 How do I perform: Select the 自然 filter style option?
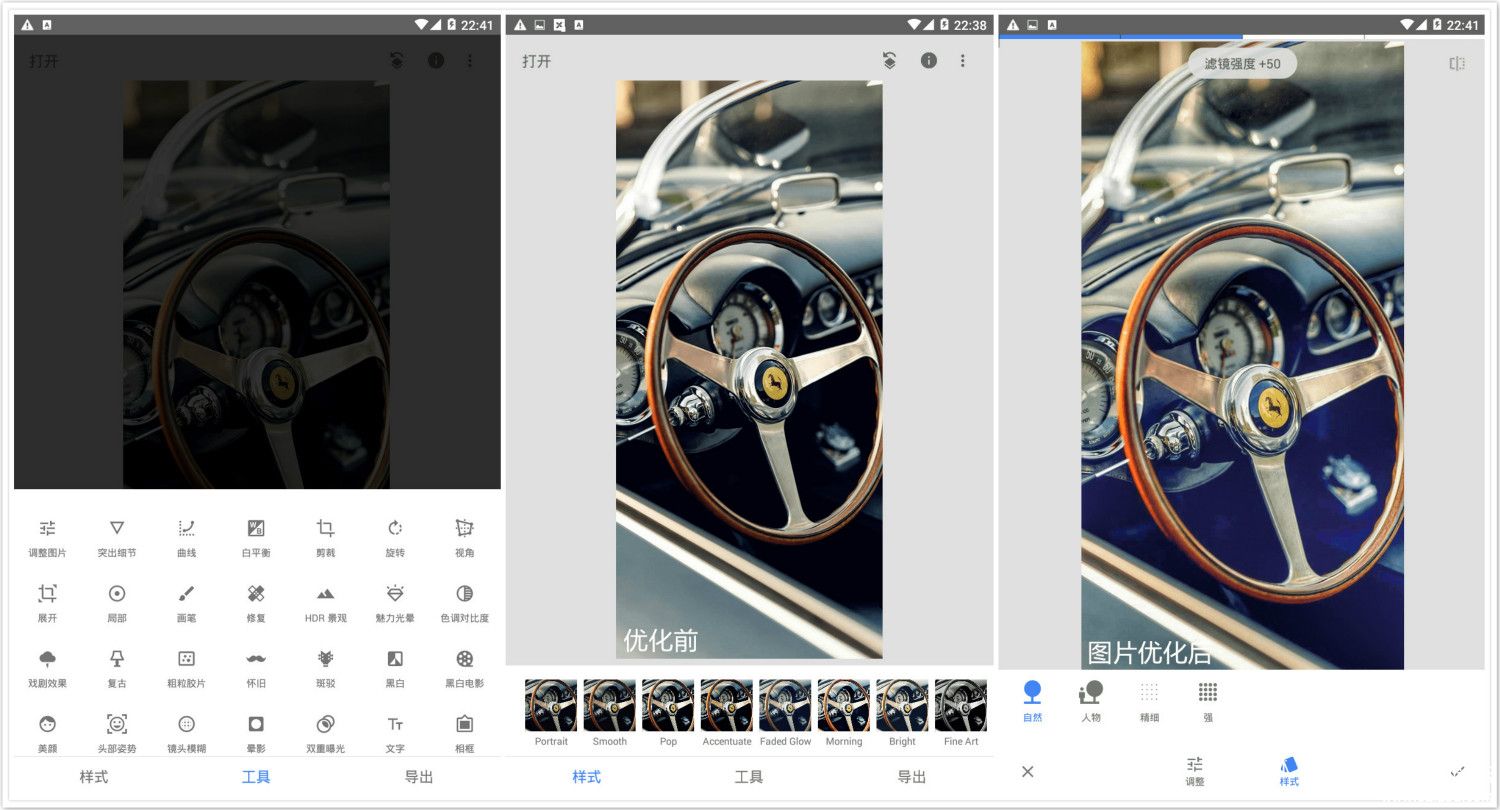click(1032, 699)
